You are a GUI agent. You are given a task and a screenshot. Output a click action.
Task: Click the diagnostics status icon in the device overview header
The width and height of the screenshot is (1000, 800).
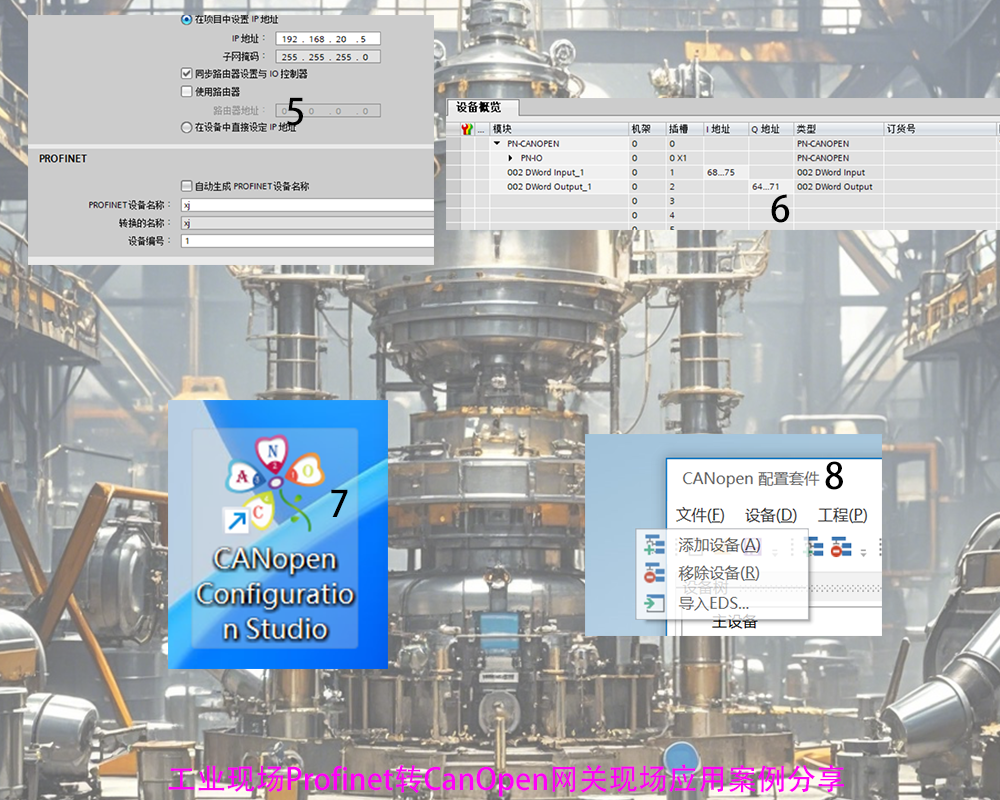(467, 130)
